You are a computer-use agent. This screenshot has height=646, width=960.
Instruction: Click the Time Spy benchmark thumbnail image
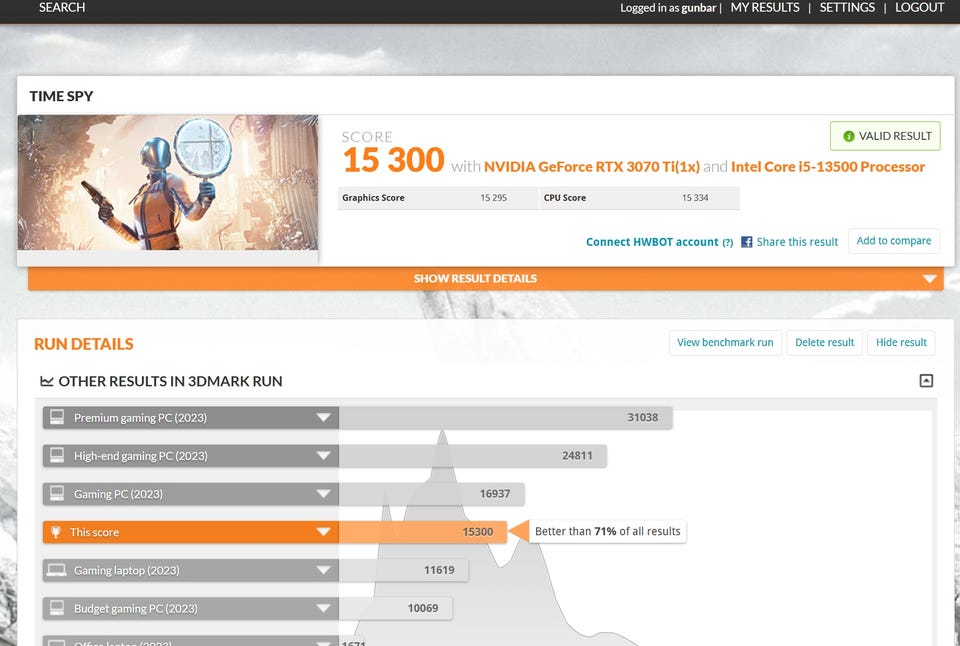(168, 182)
